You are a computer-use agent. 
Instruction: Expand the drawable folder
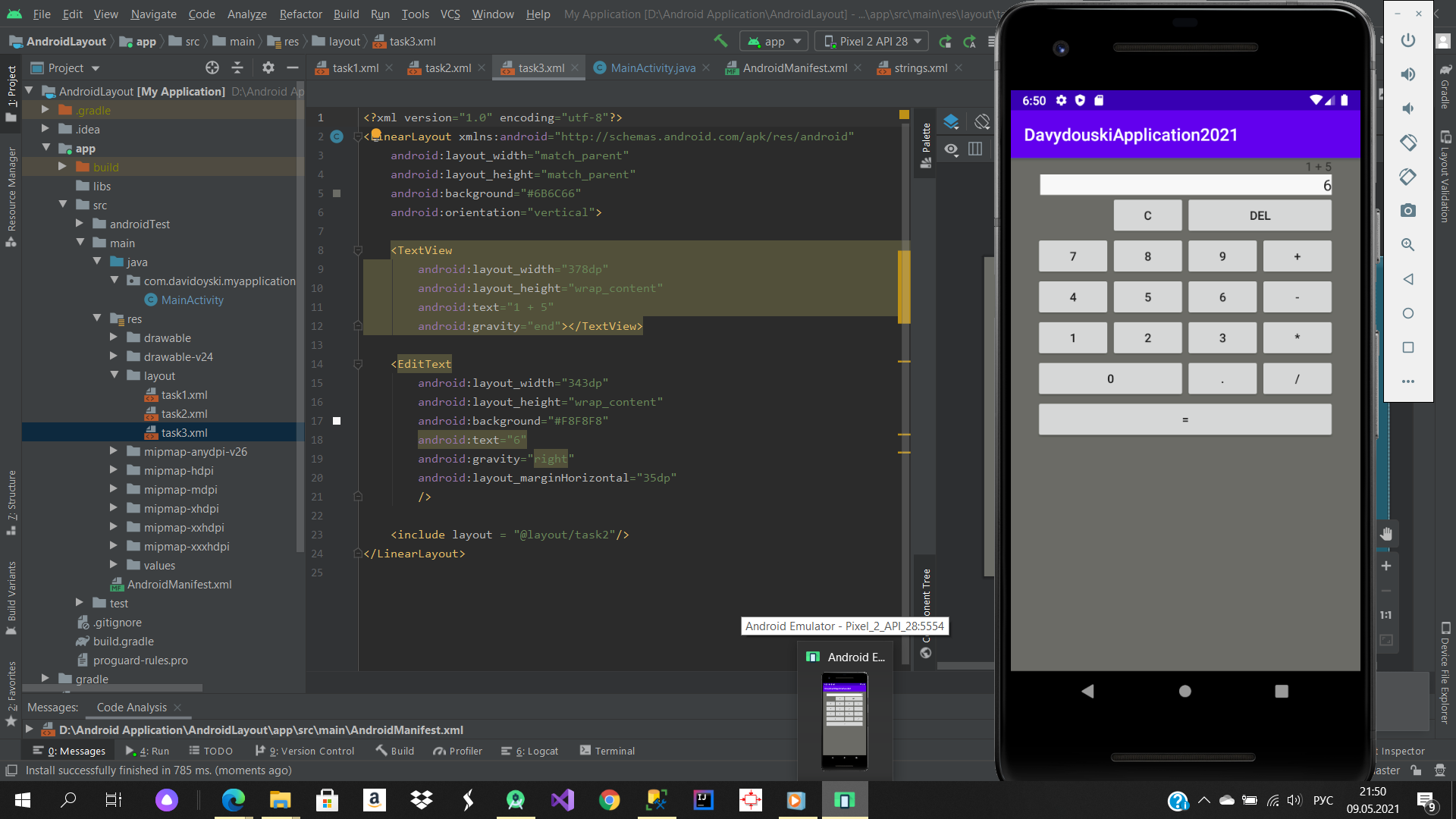(x=114, y=337)
